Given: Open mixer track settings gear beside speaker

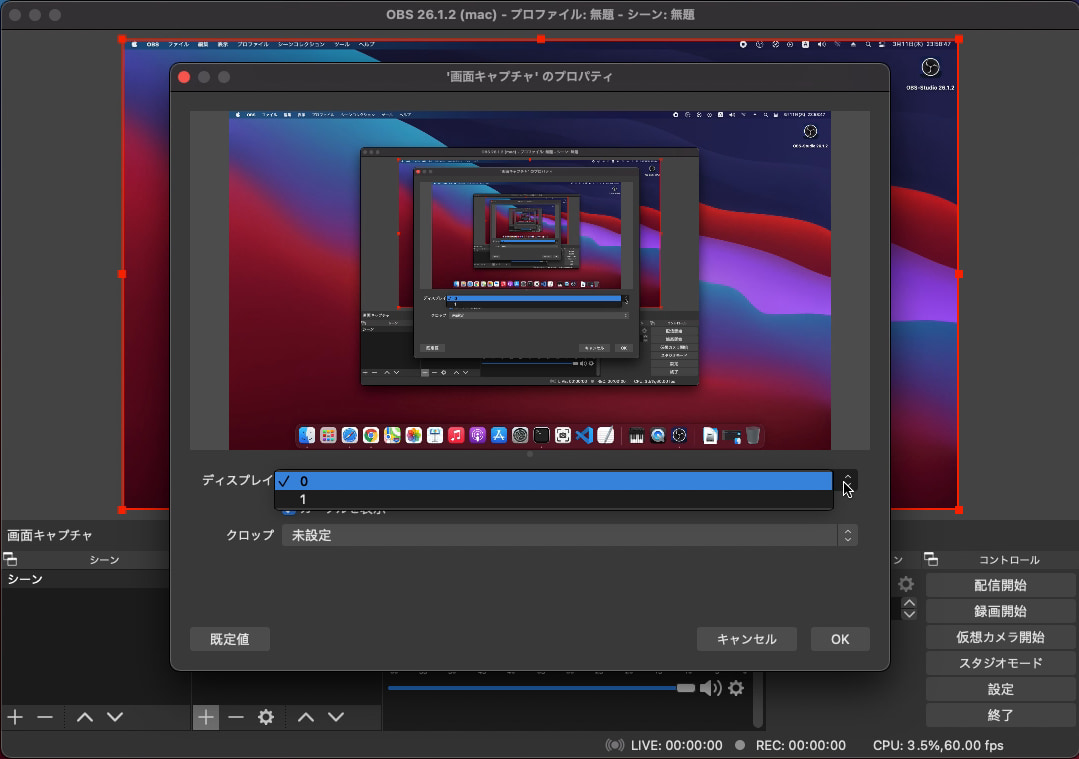Looking at the screenshot, I should [736, 688].
